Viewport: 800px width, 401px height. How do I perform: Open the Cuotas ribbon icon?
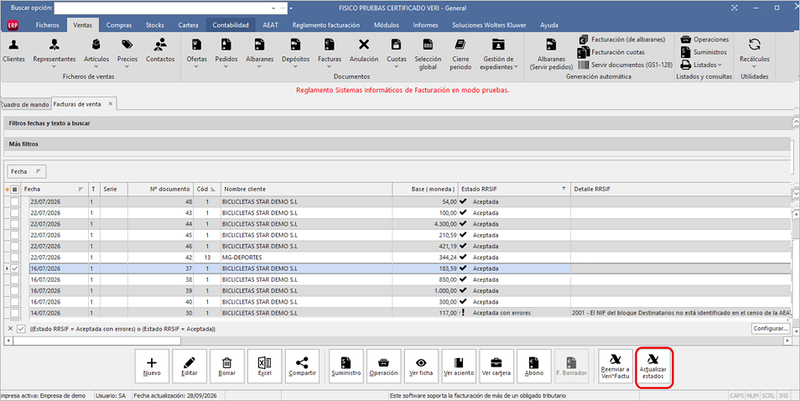point(396,53)
